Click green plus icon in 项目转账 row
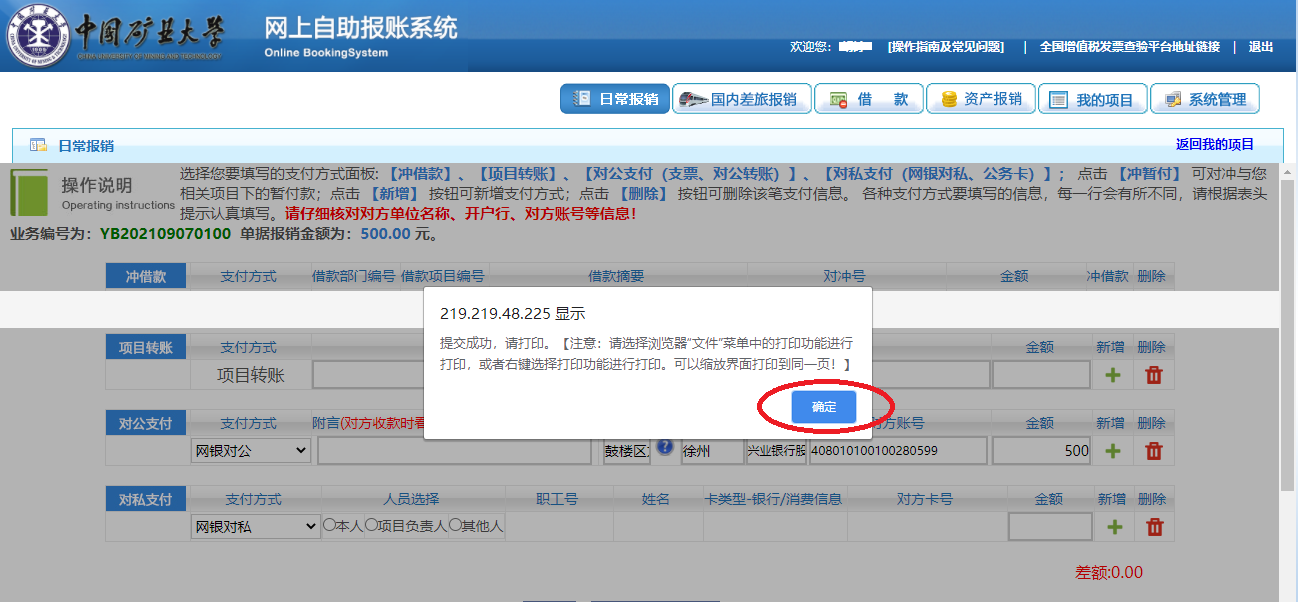Screen dimensions: 1298x602 pos(1112,375)
